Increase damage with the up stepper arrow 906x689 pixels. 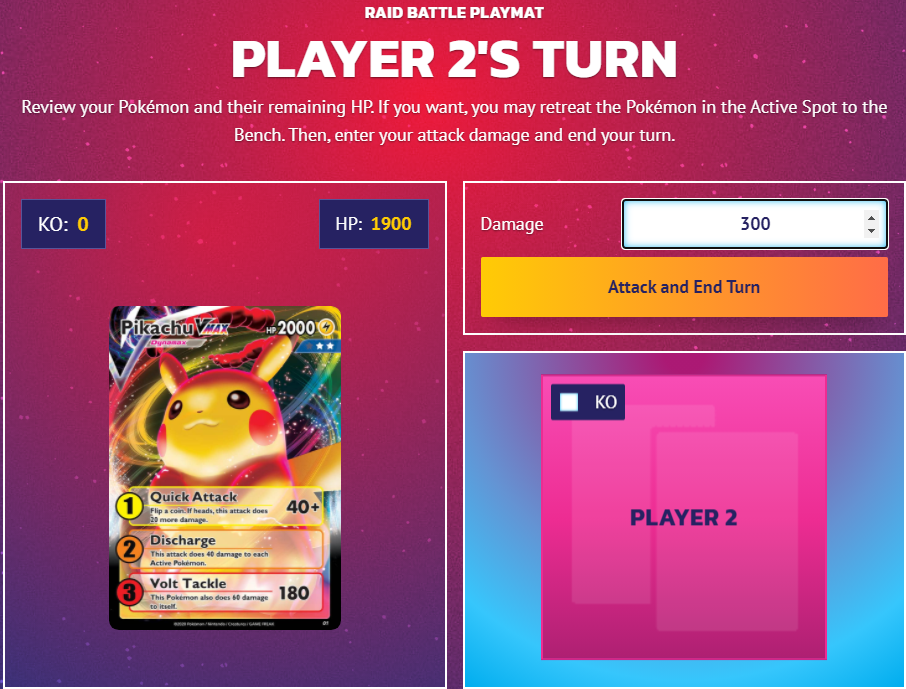(x=871, y=218)
